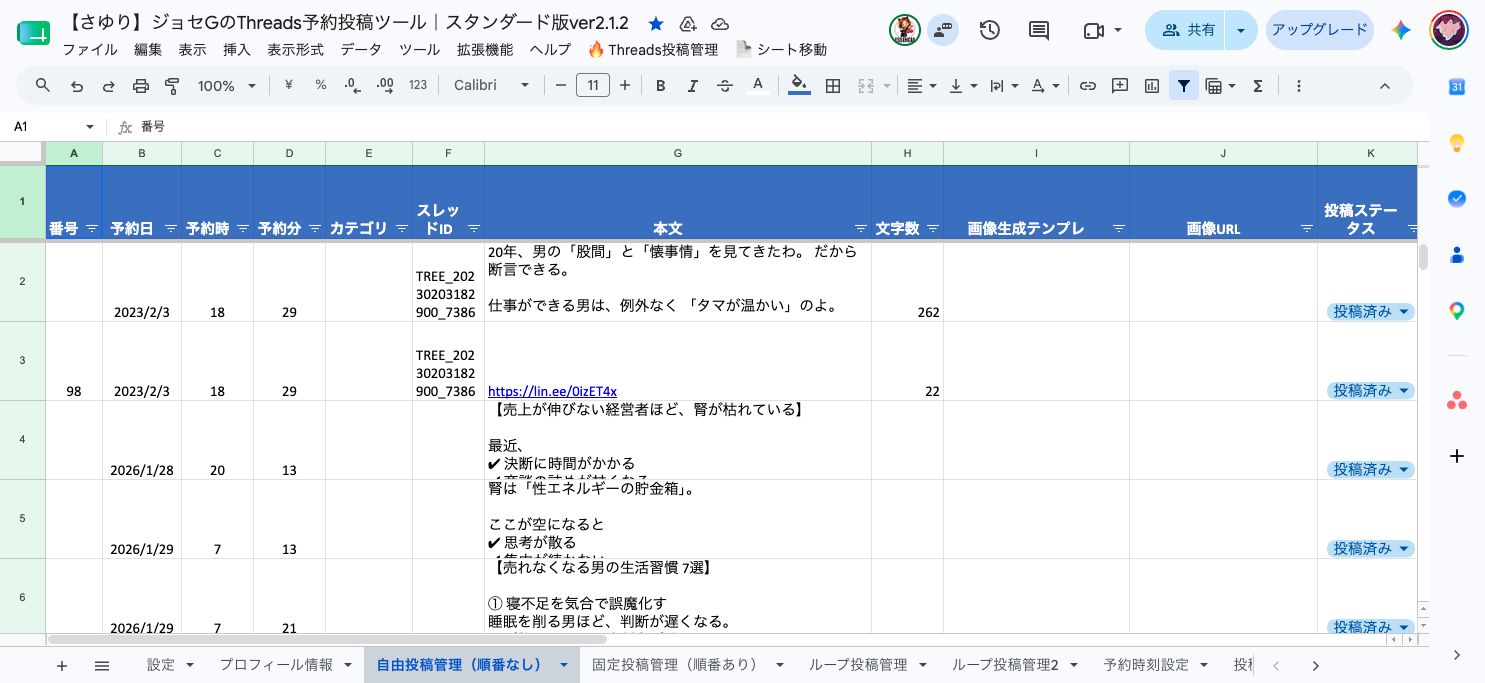This screenshot has height=683, width=1485.
Task: Open the Keep side panel
Action: pos(1457,143)
